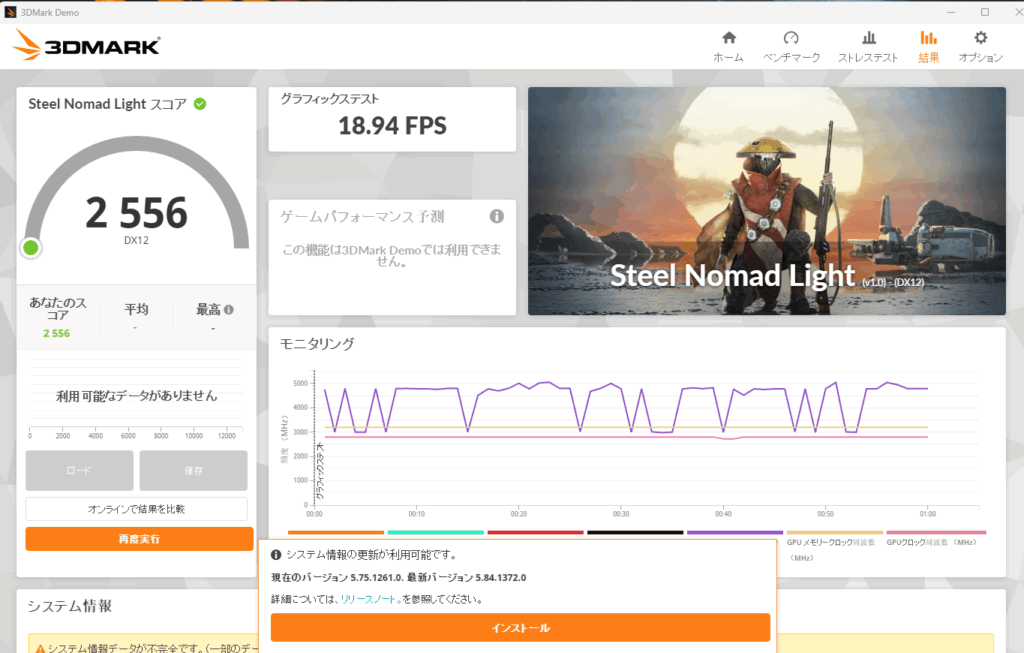Click the 18.94 FPS result value
Viewport: 1024px width, 653px height.
392,125
